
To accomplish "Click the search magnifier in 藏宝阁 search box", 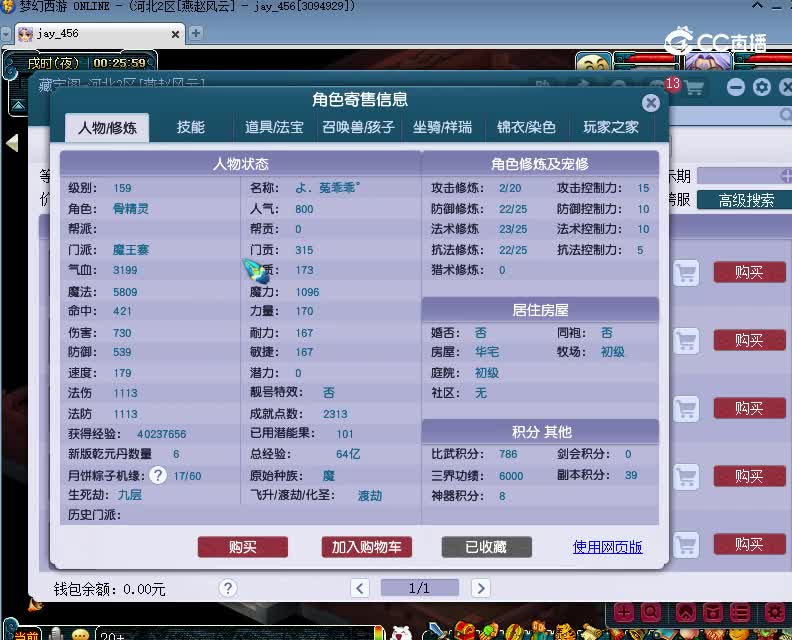I will click(785, 115).
